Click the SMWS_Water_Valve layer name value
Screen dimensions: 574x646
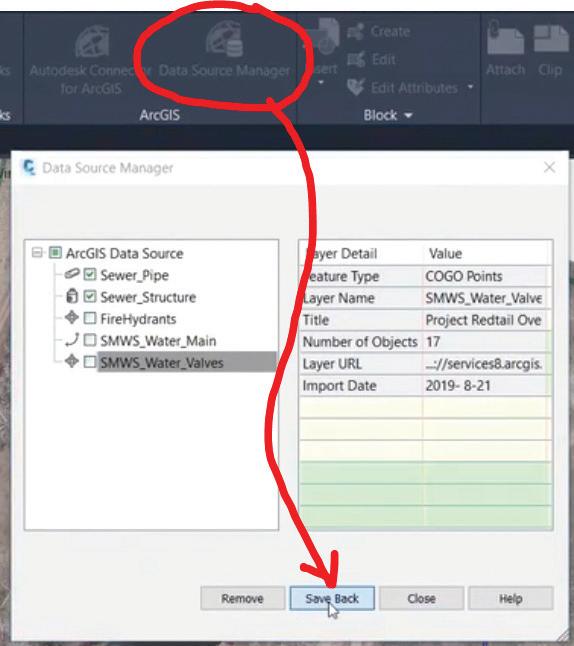[x=487, y=298]
